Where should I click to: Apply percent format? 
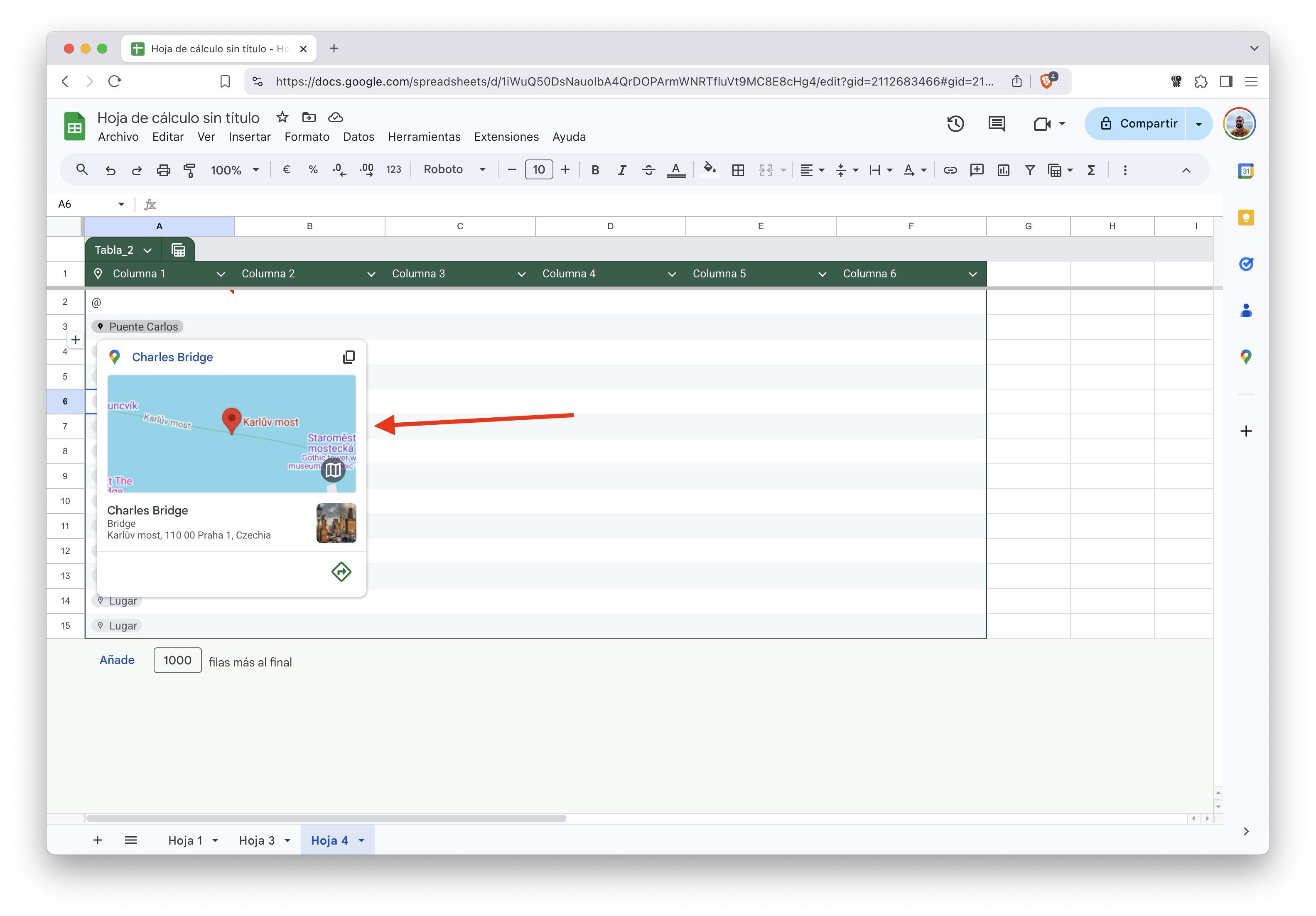coord(313,169)
